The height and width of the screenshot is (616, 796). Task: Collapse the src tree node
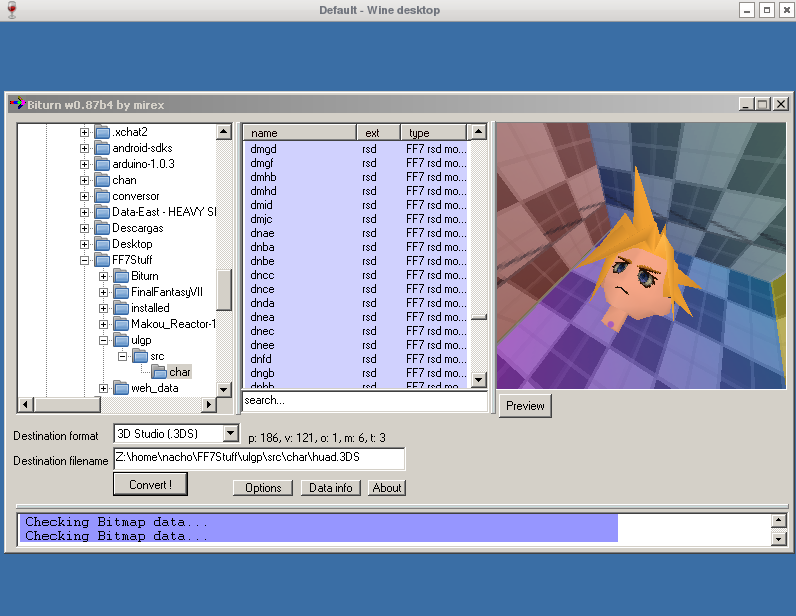coord(122,356)
